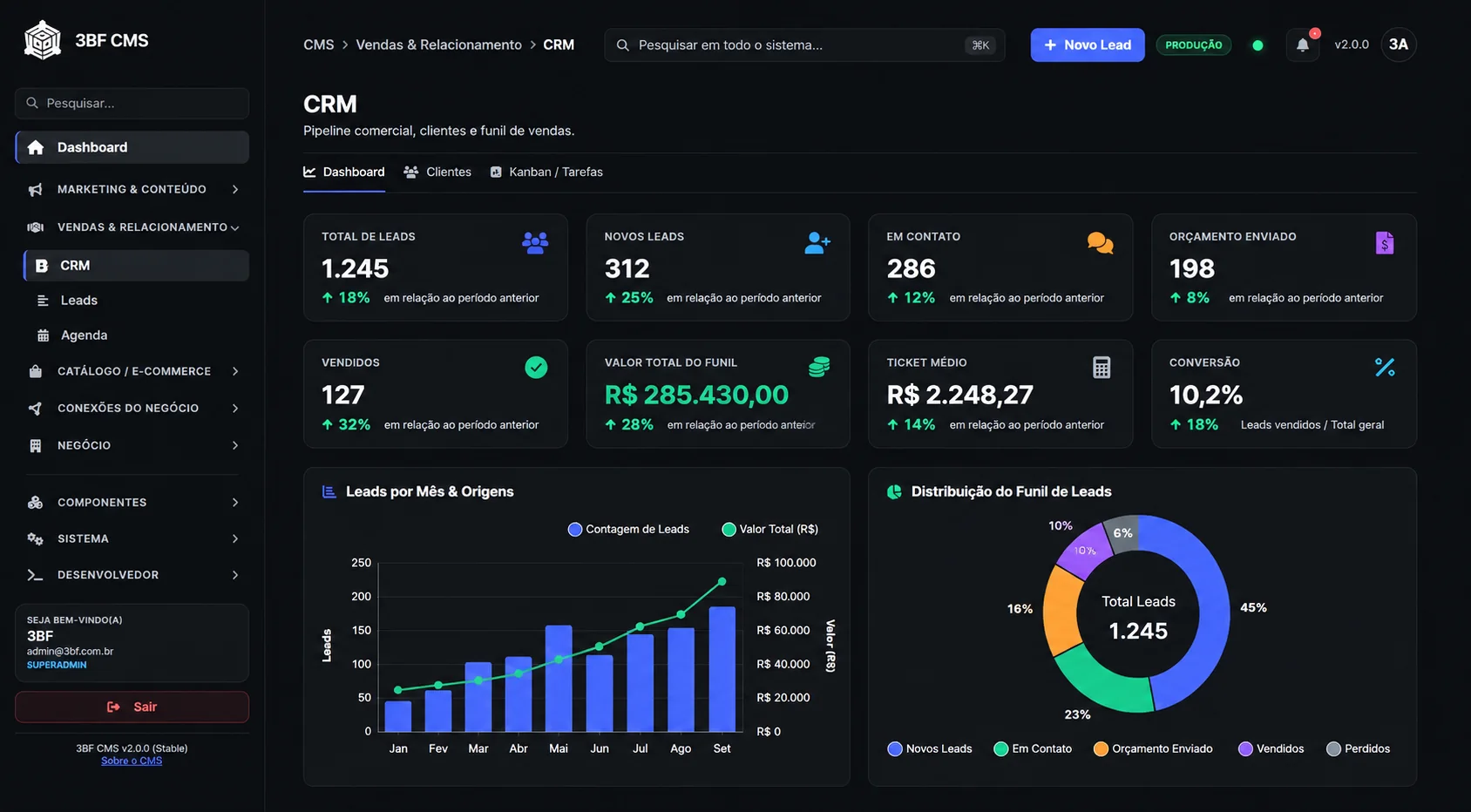Collapse Vendas & Relacionamento sidebar section

point(132,227)
